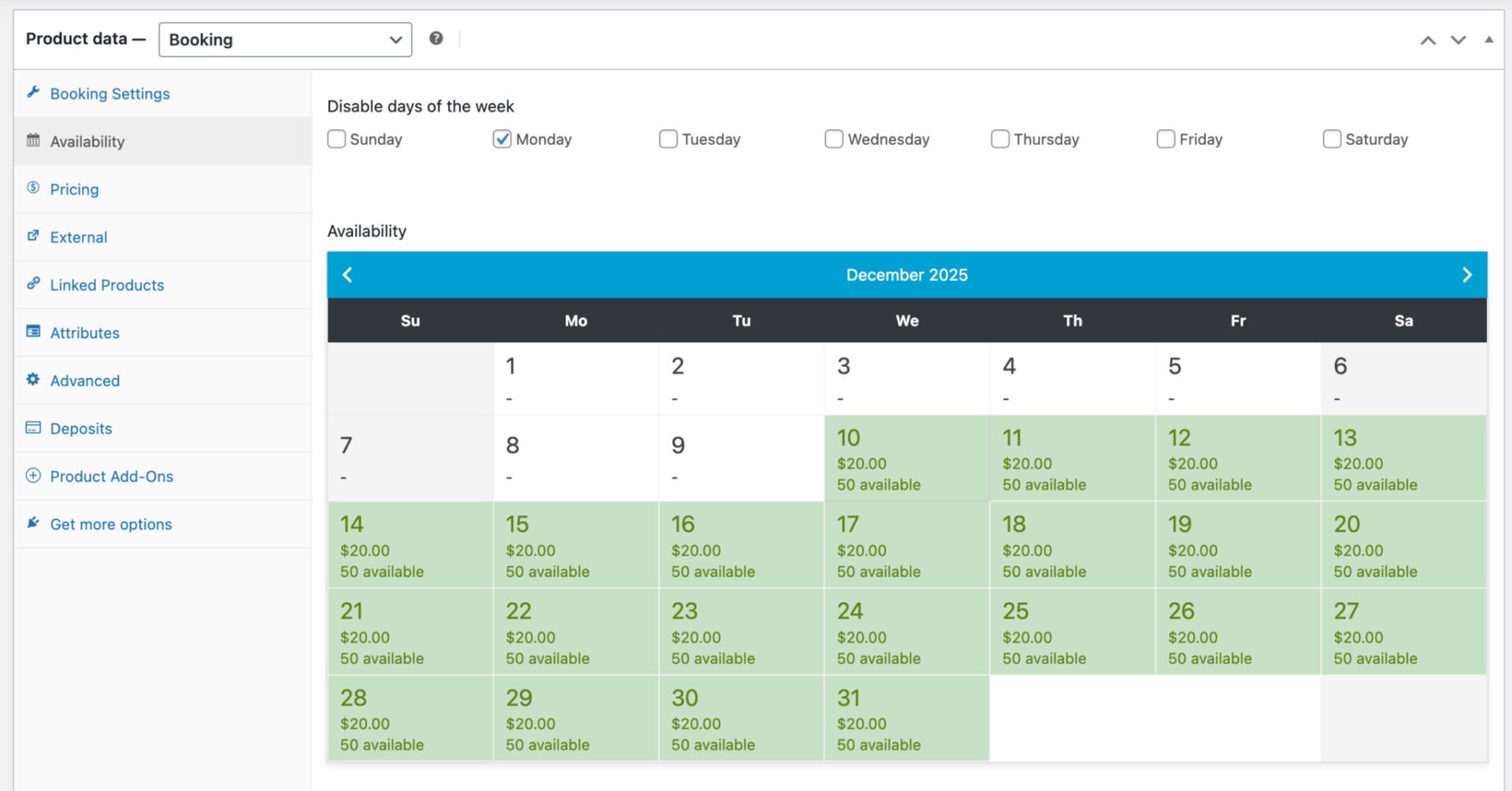The height and width of the screenshot is (791, 1512).
Task: Click the Booking Settings wrench icon
Action: coord(33,93)
